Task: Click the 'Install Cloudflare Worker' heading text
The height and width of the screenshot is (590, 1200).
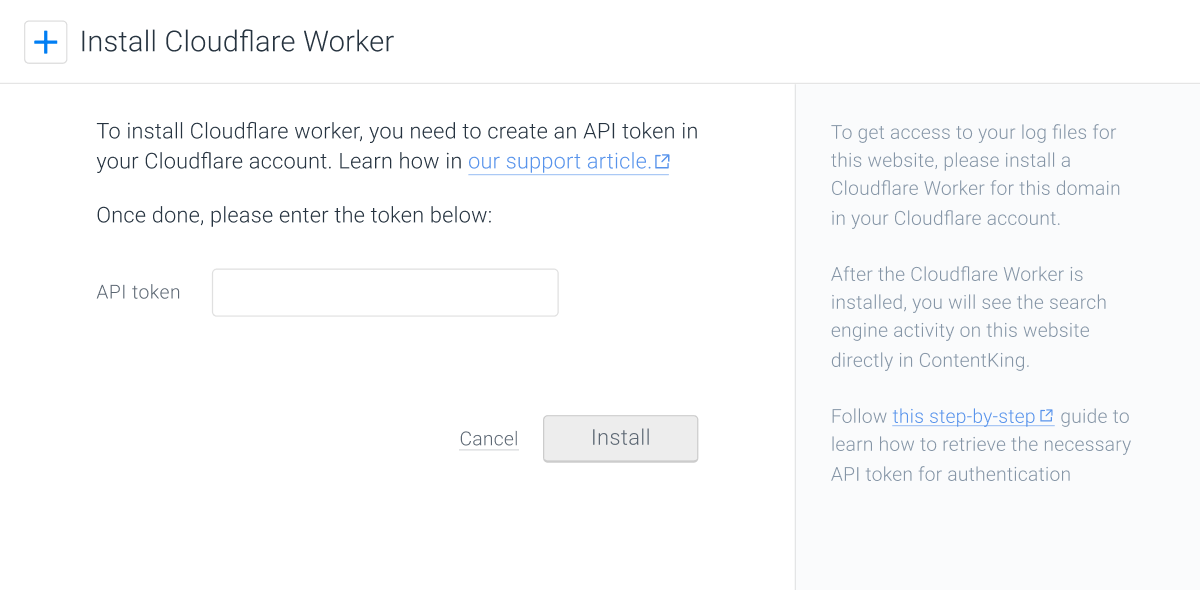Action: click(237, 42)
